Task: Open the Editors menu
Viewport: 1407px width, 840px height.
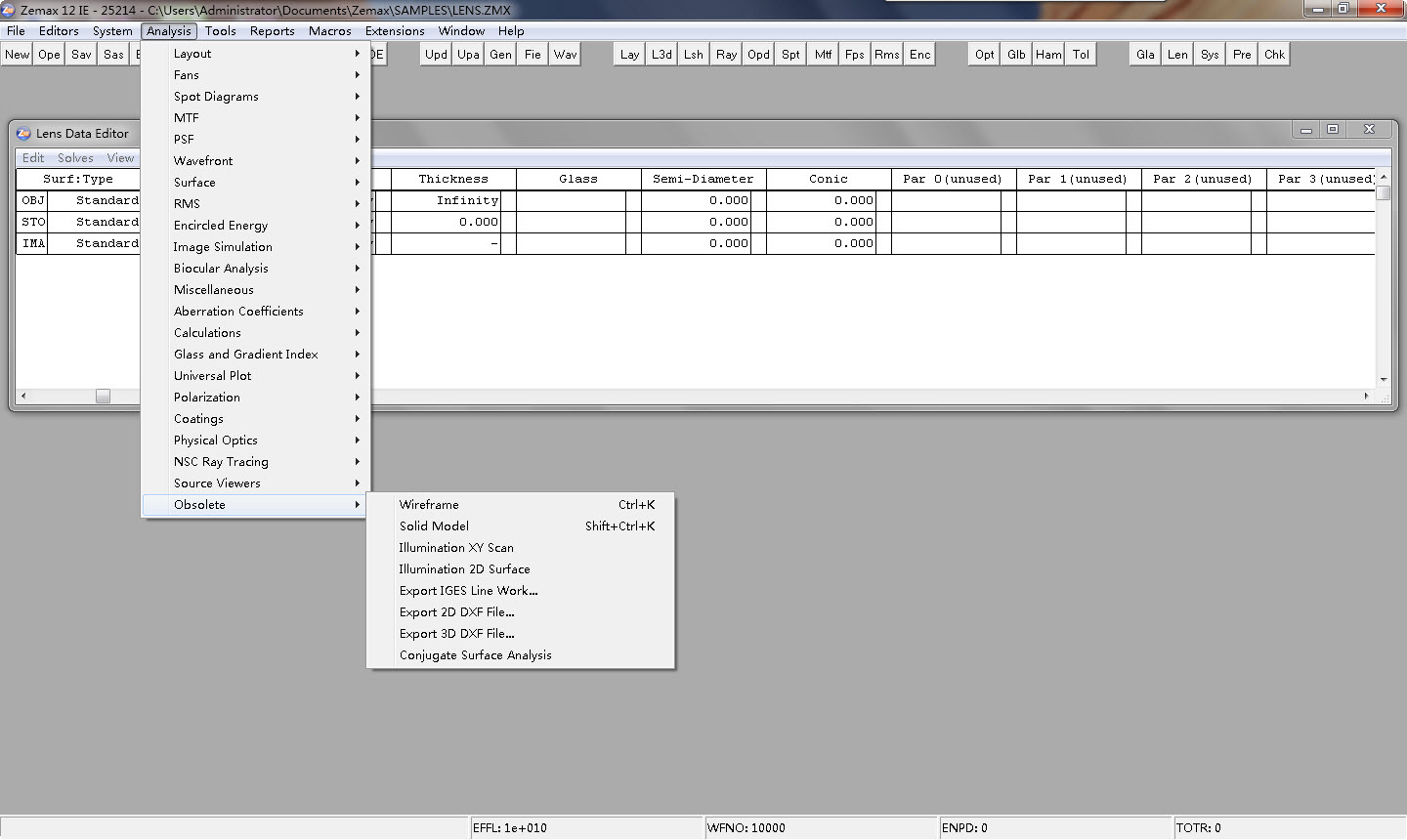Action: tap(59, 31)
